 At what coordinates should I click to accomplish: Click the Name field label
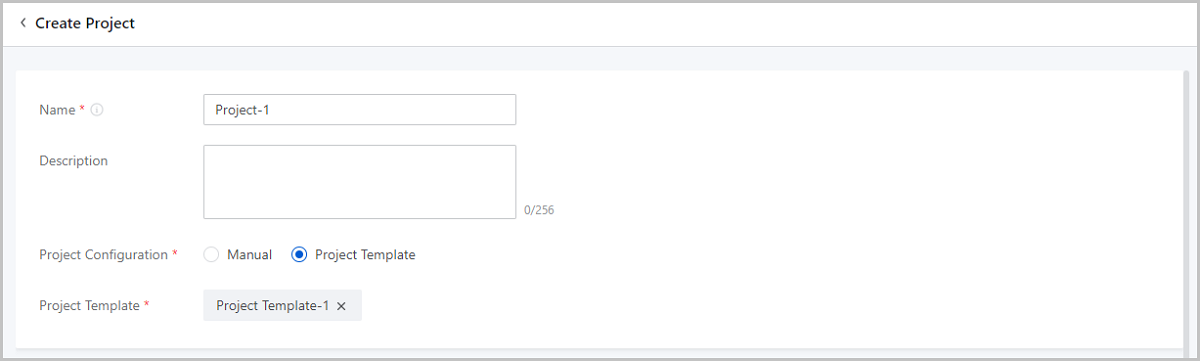click(x=57, y=110)
